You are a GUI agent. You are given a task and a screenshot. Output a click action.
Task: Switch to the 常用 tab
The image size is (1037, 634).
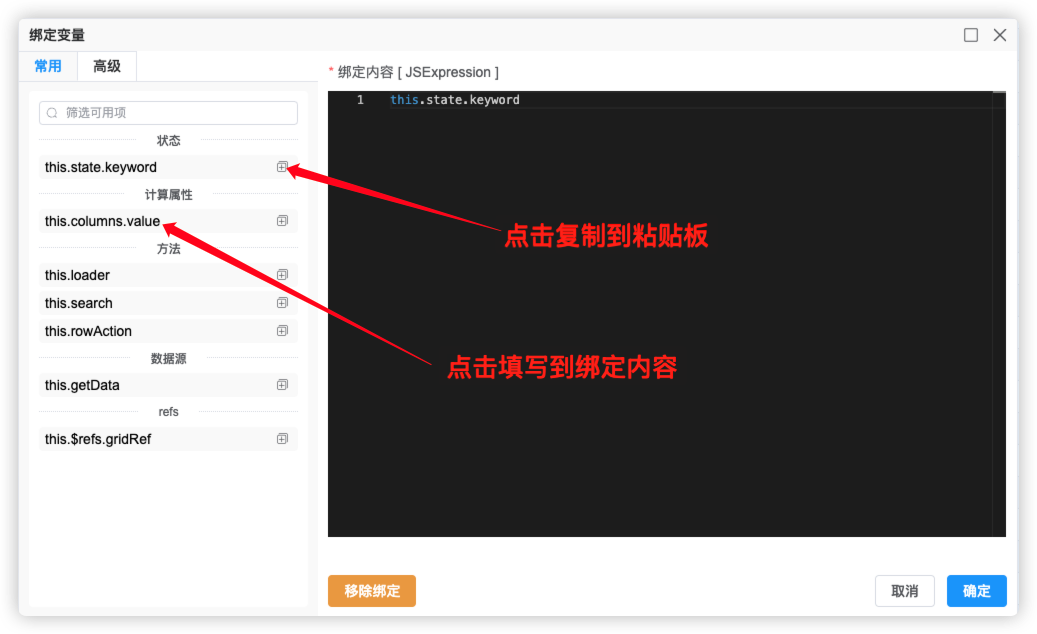coord(48,66)
